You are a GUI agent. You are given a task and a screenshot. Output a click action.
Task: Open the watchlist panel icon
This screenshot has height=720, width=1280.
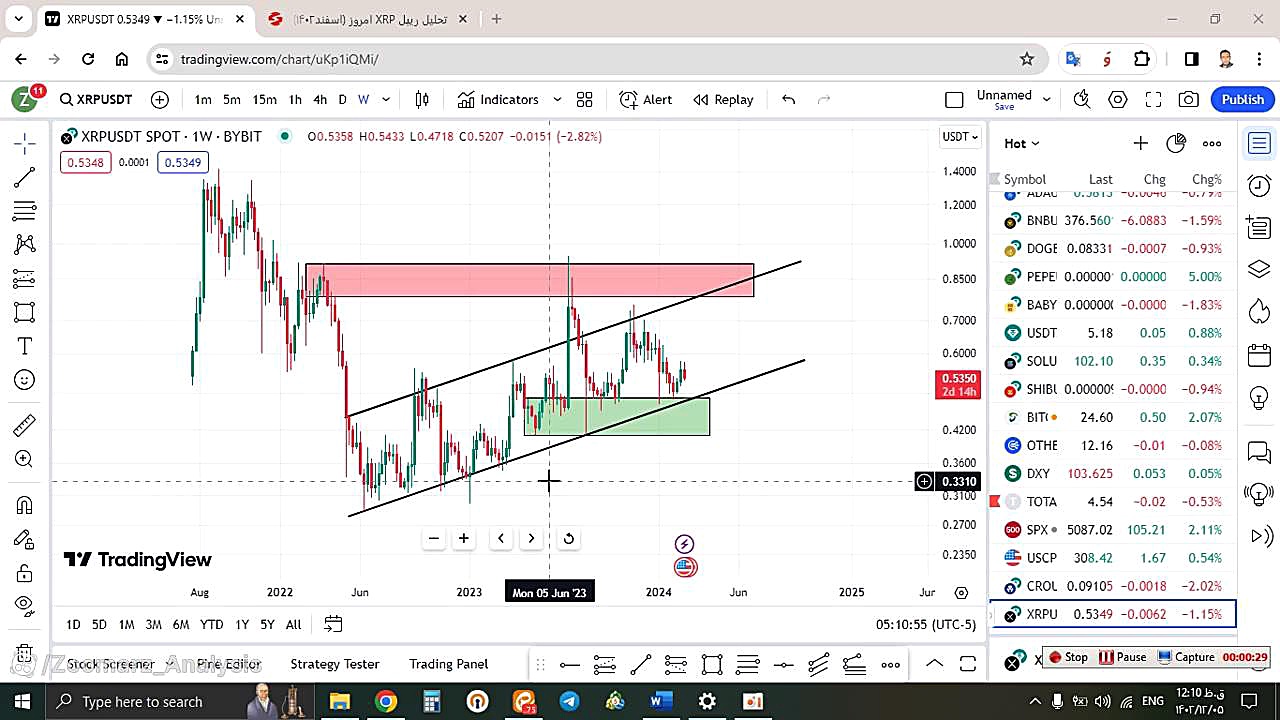[1259, 144]
